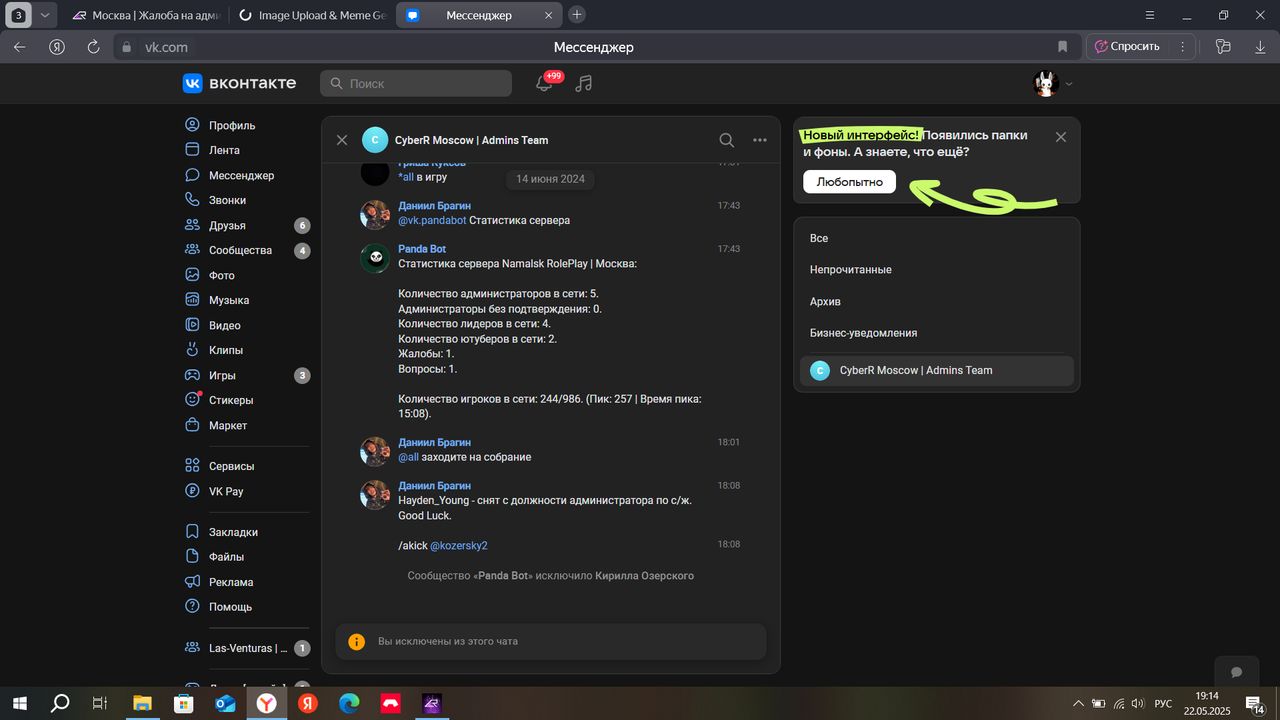Open the Фото section
Screen dimensions: 1280x720
pyautogui.click(x=222, y=275)
